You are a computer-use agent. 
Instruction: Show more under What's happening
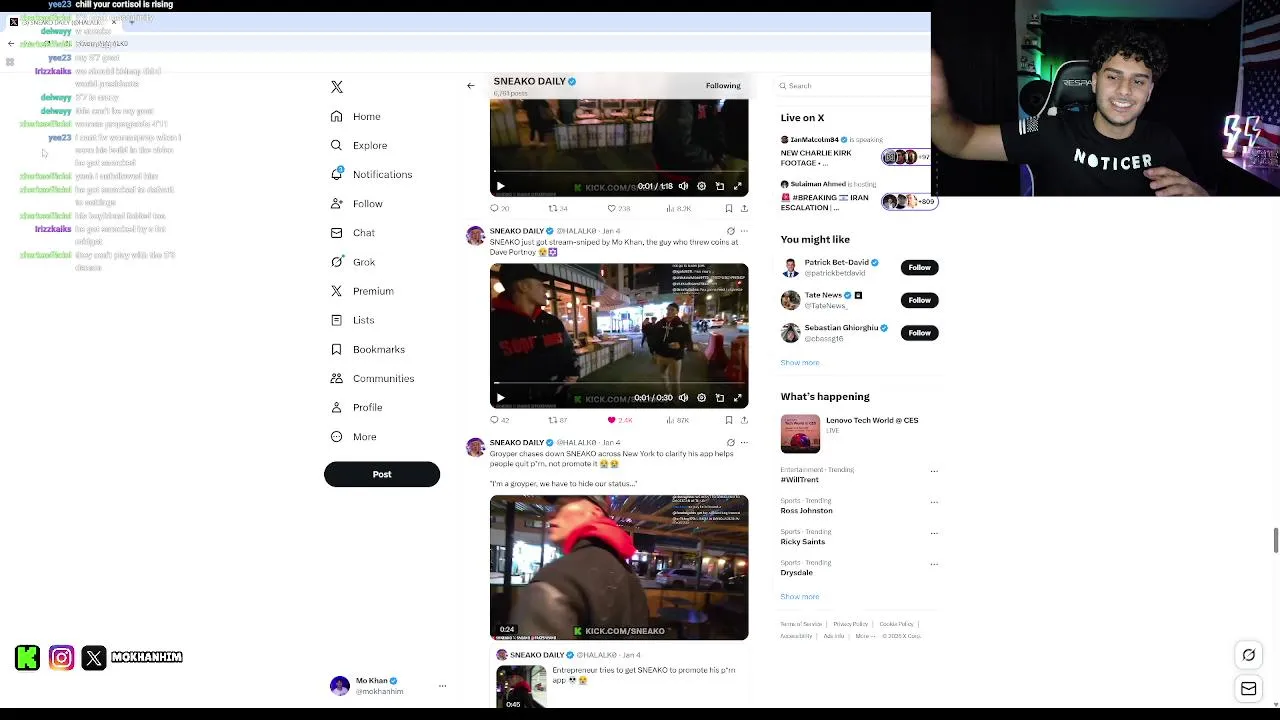coord(799,597)
